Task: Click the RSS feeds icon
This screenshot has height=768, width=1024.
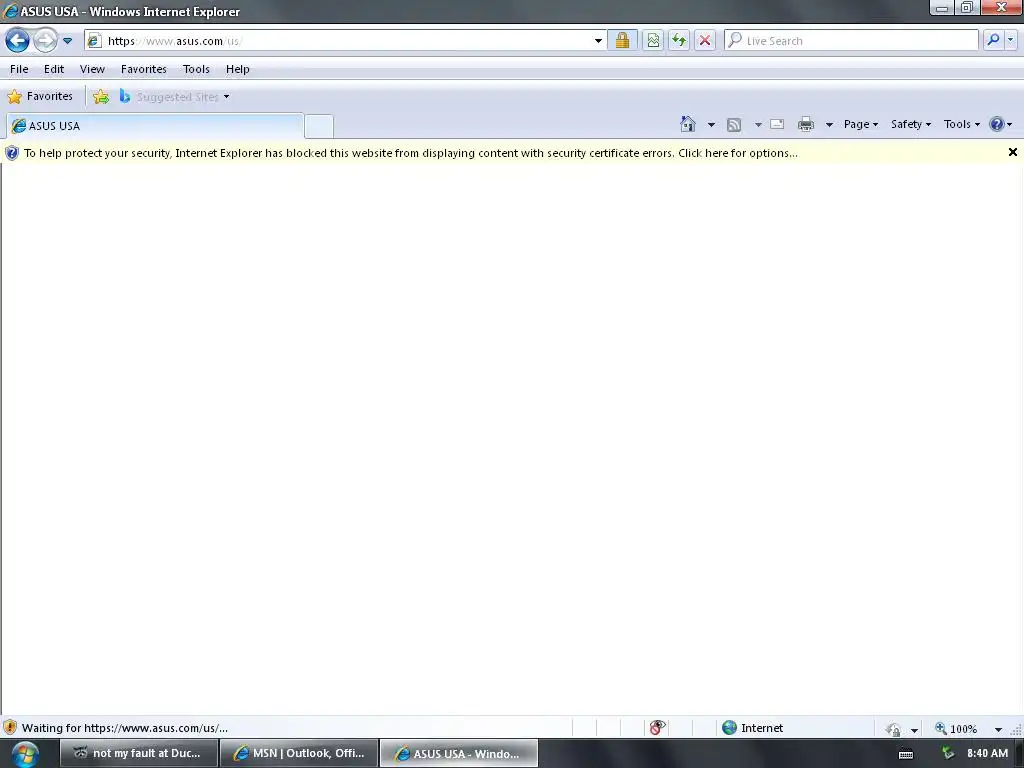Action: (x=734, y=125)
